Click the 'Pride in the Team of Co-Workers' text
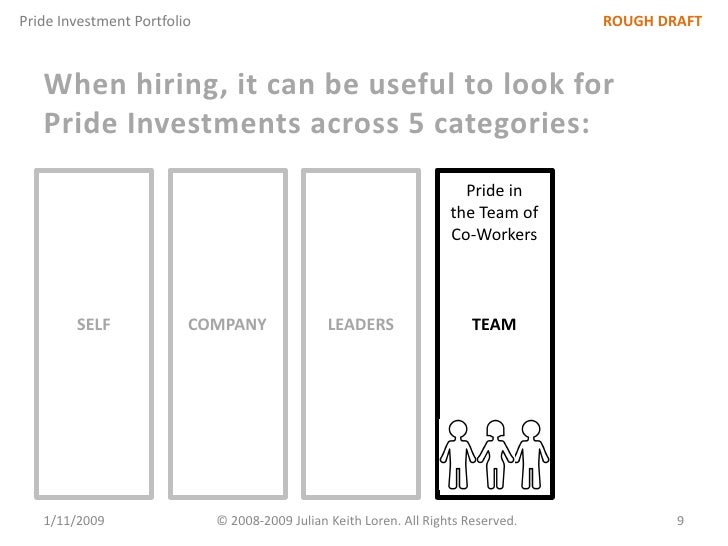 point(494,212)
